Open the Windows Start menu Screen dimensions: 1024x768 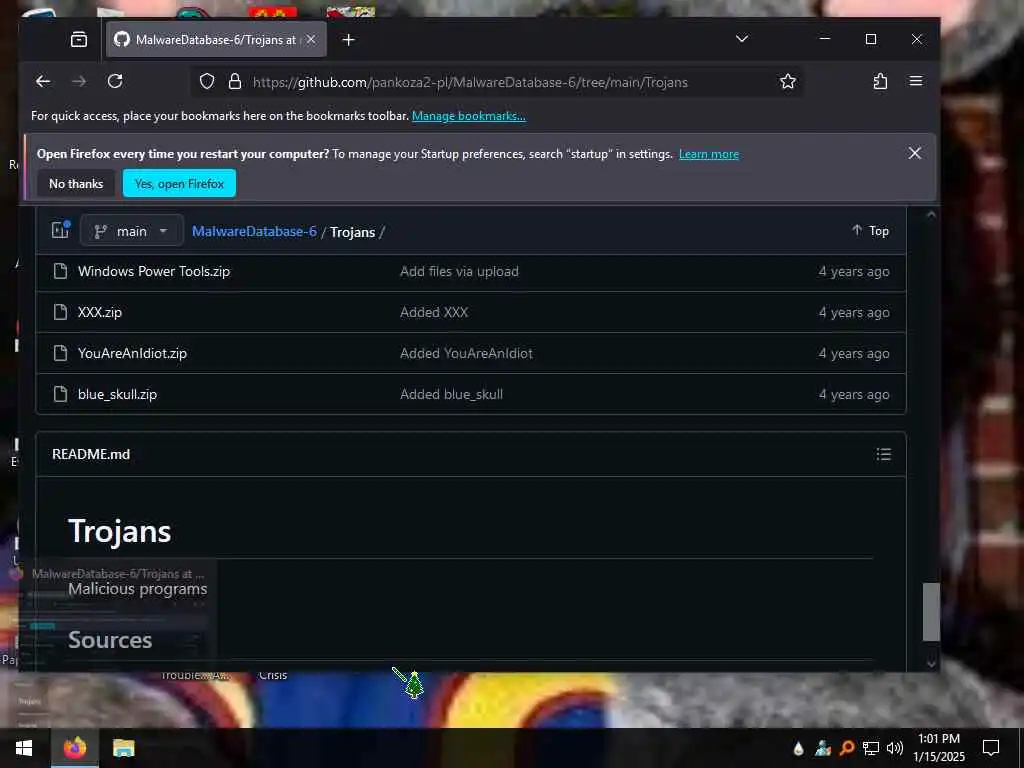pos(24,748)
